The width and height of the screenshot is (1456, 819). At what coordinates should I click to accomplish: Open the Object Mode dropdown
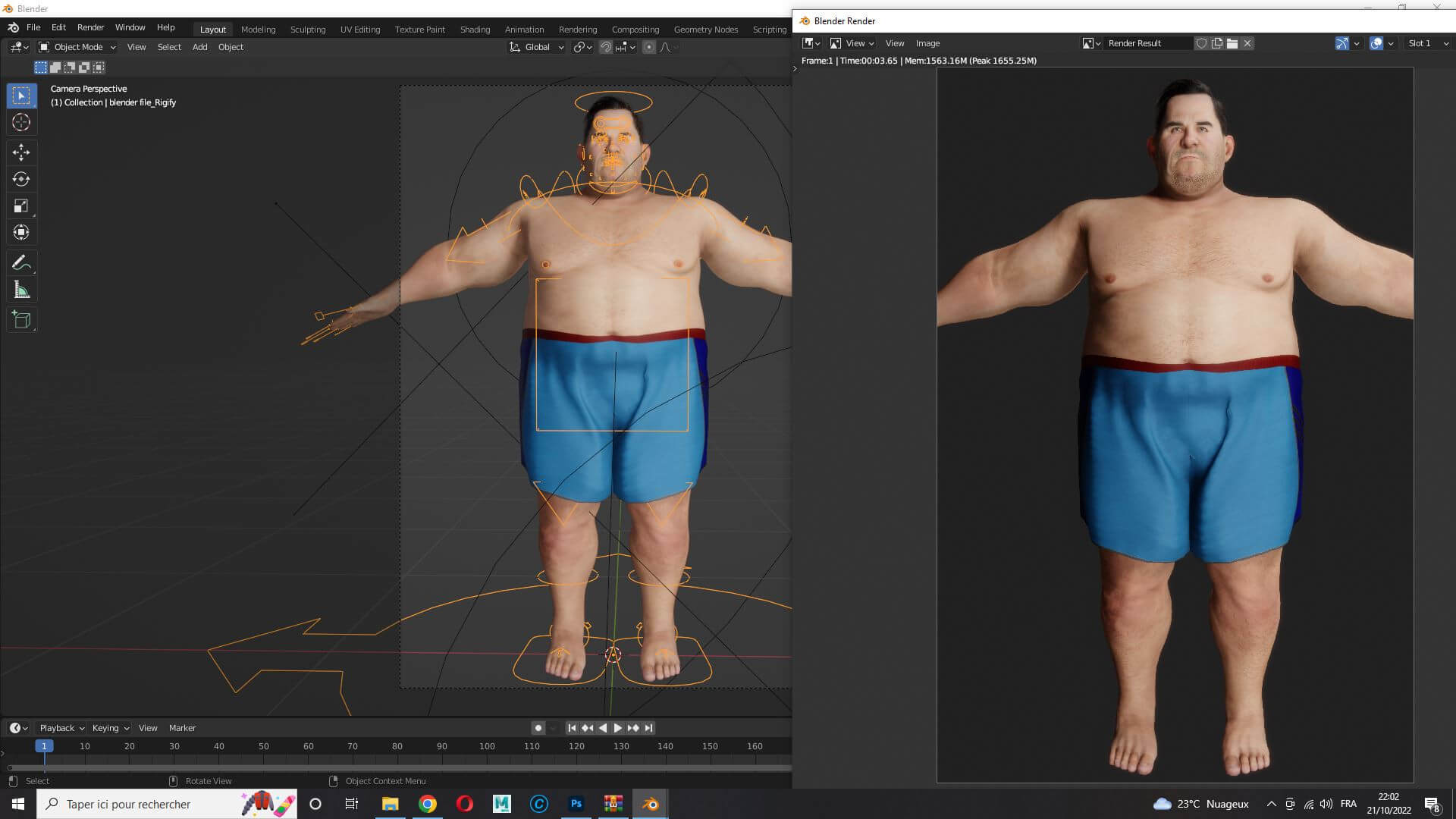click(x=77, y=47)
